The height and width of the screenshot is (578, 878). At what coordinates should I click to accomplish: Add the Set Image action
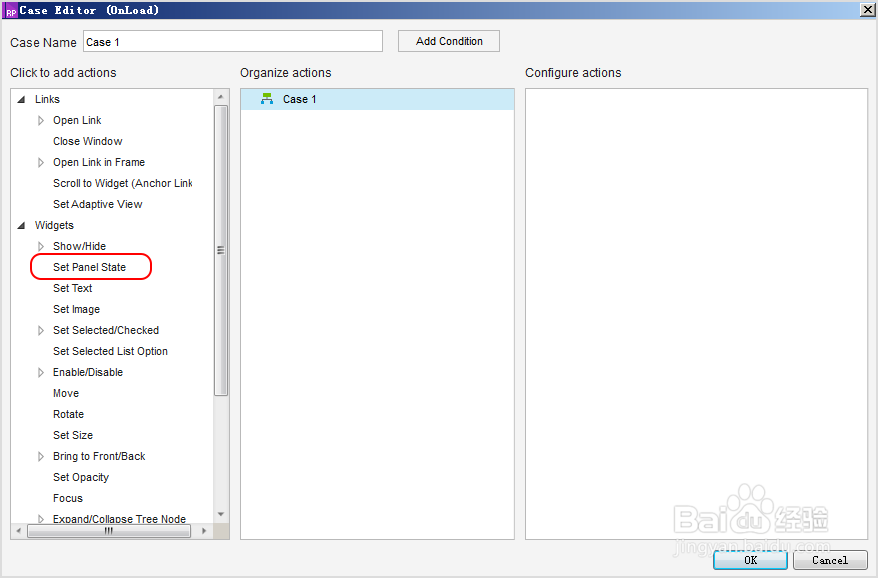coord(76,309)
